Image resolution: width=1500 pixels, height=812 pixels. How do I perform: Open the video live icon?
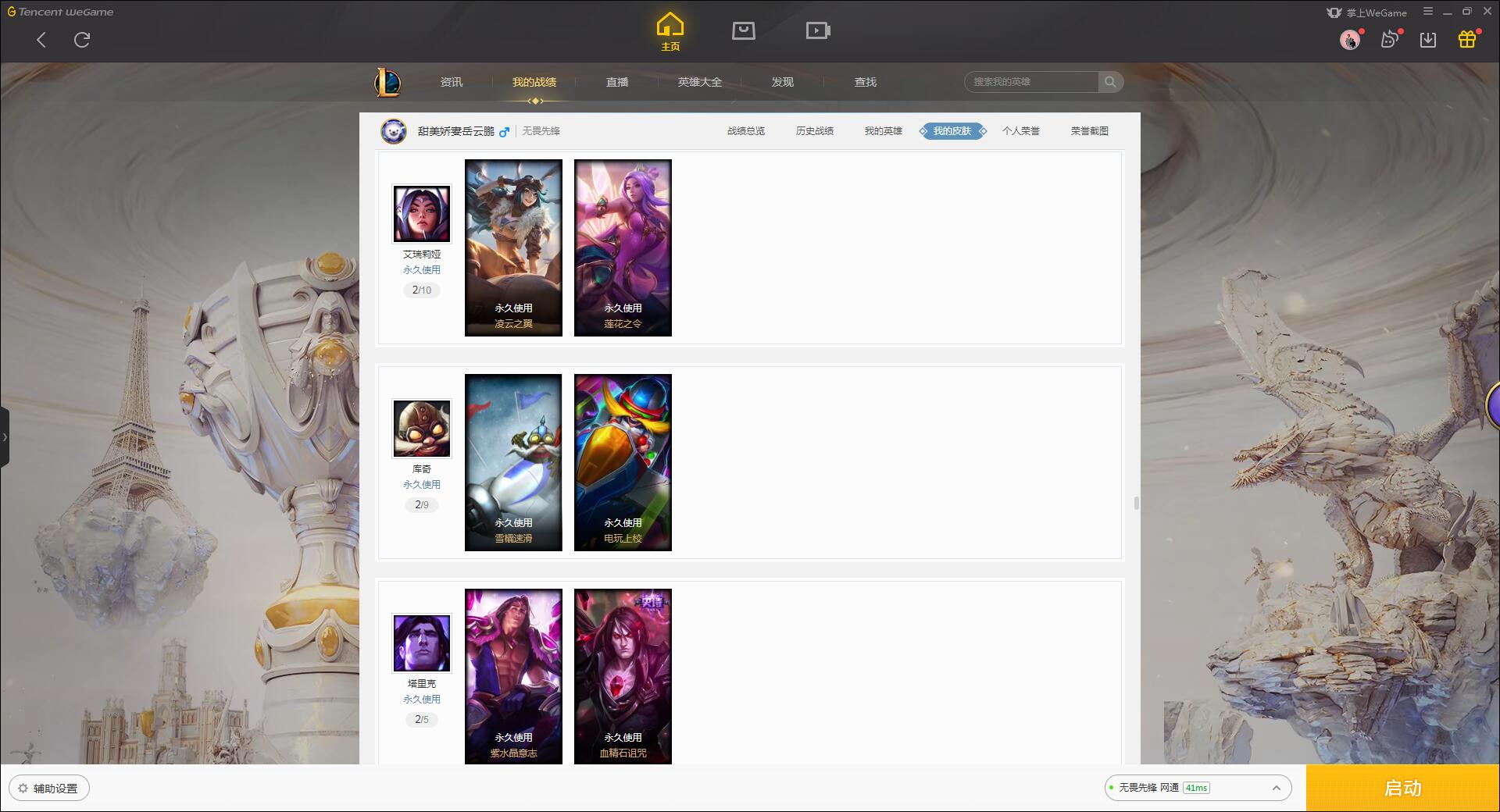(x=818, y=30)
